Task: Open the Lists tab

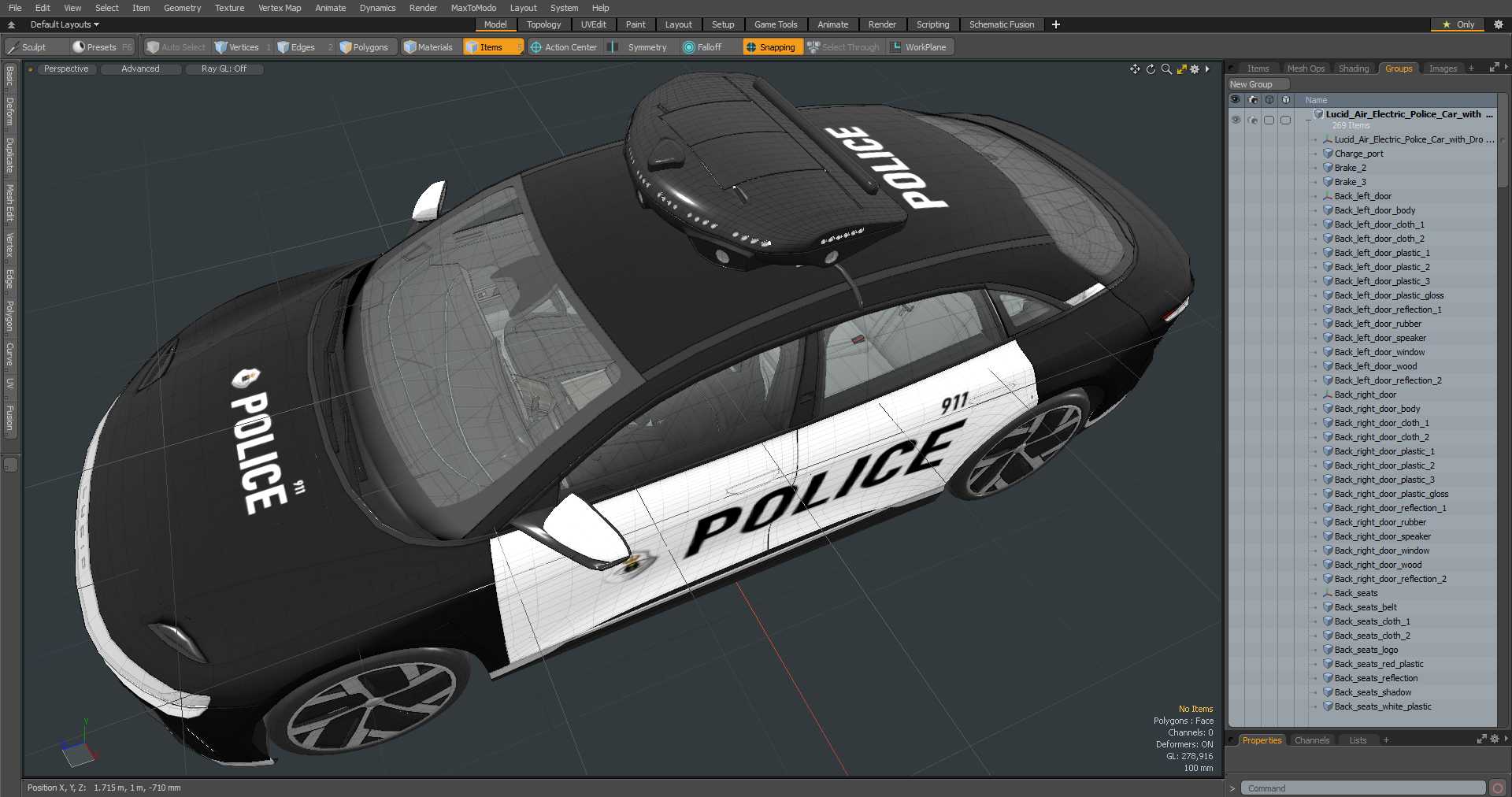Action: pyautogui.click(x=1358, y=740)
